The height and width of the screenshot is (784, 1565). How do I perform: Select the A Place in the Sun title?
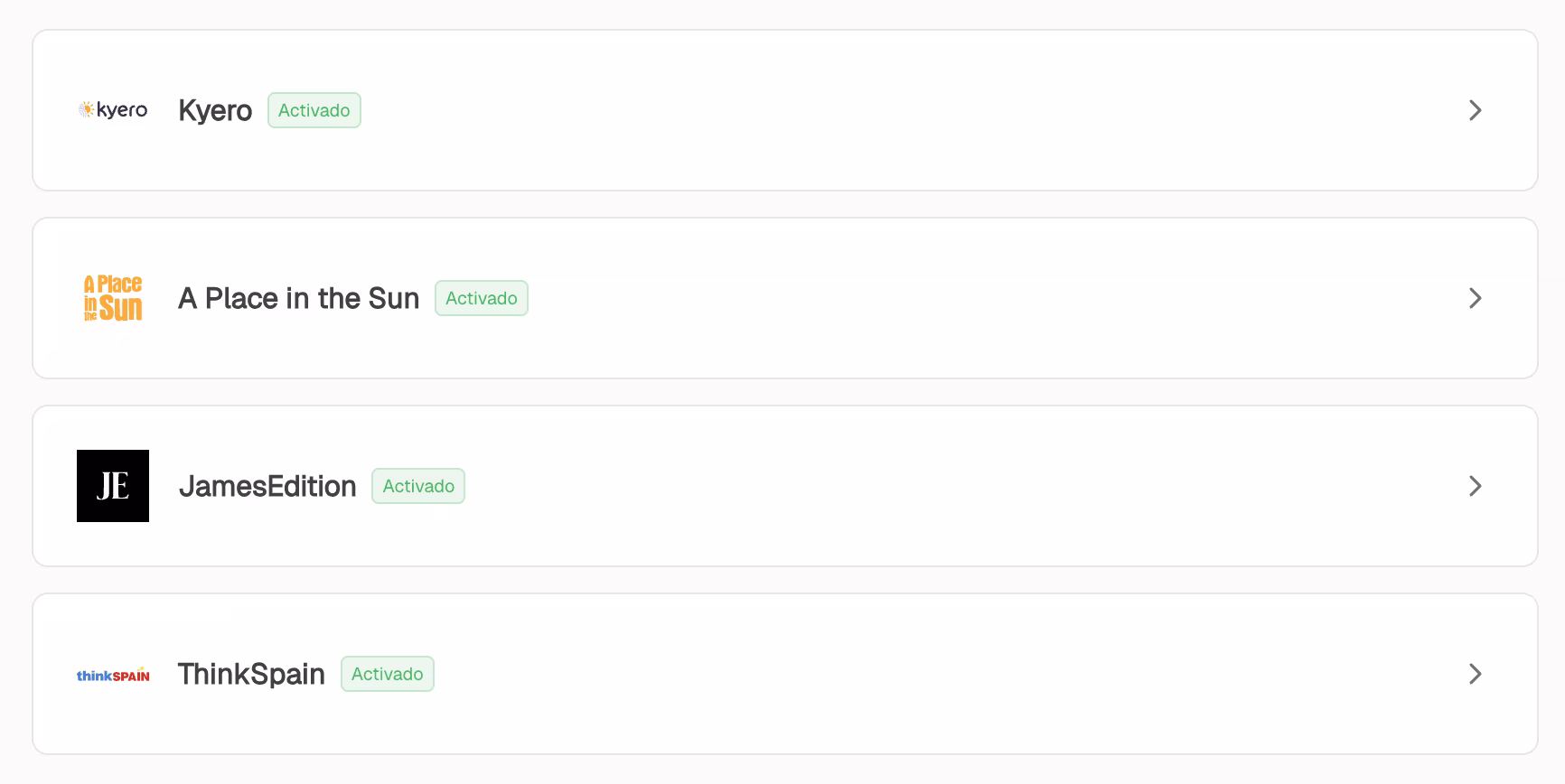click(x=299, y=298)
